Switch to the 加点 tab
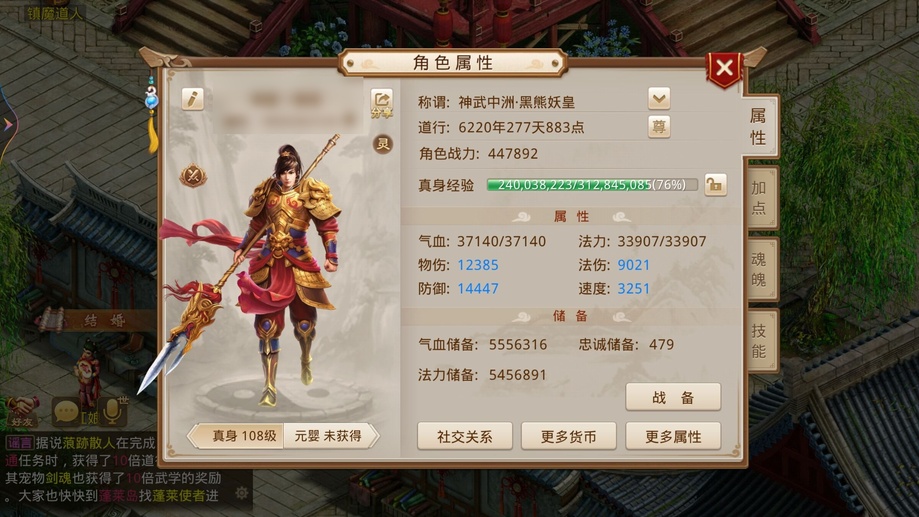The width and height of the screenshot is (919, 517). (x=760, y=198)
